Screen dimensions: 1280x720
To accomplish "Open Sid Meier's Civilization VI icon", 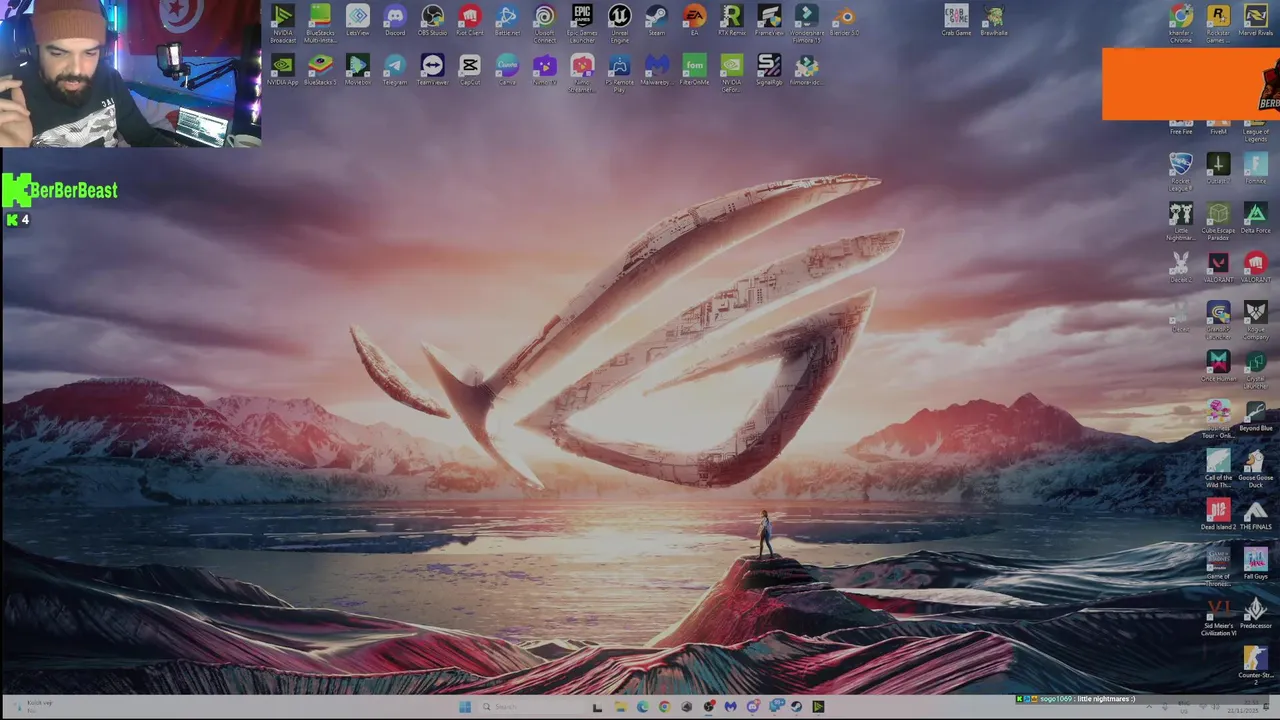I will point(1218,616).
